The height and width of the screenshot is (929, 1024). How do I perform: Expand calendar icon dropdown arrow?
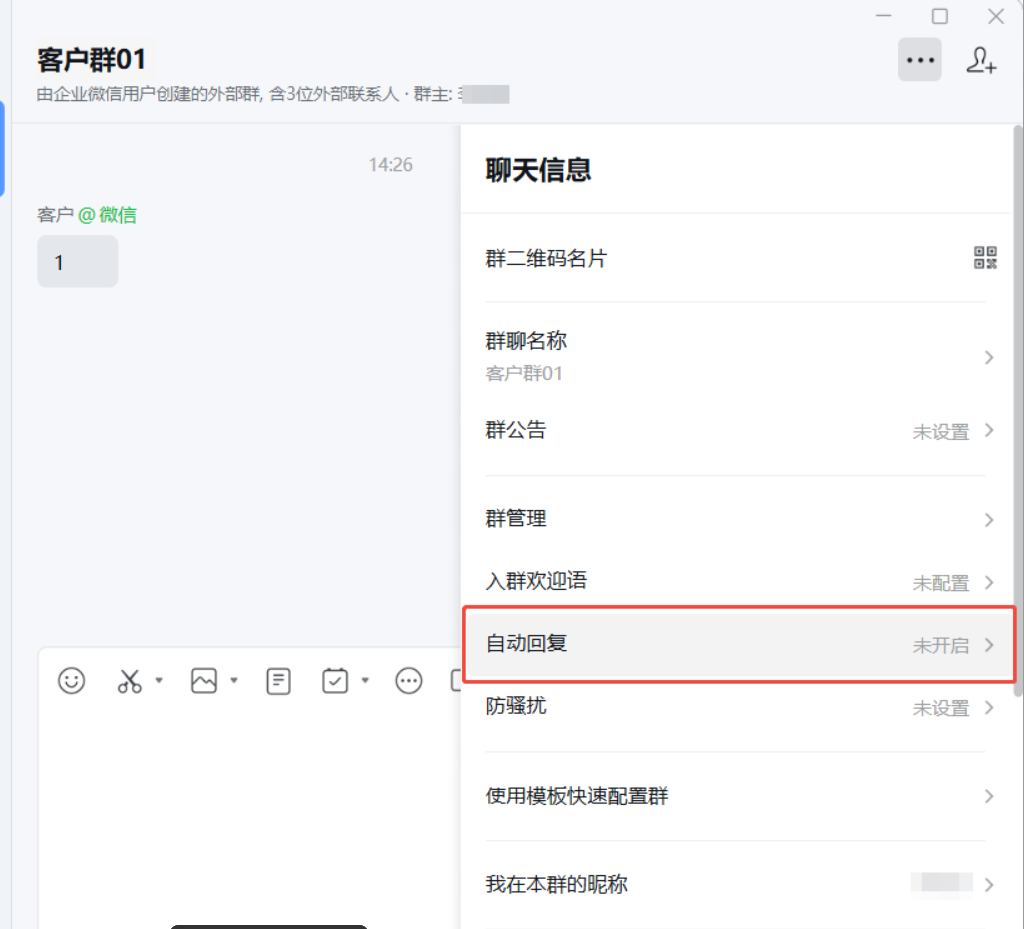(365, 680)
